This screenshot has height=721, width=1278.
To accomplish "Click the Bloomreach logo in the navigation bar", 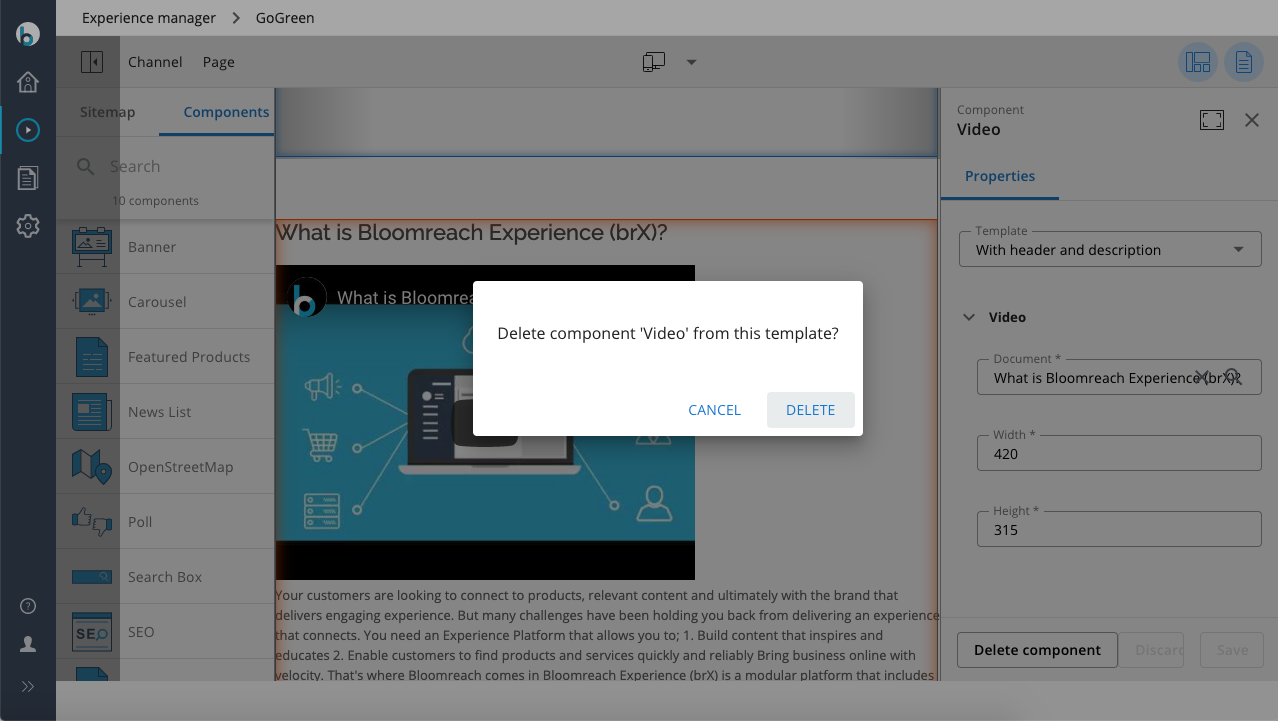I will tap(28, 33).
